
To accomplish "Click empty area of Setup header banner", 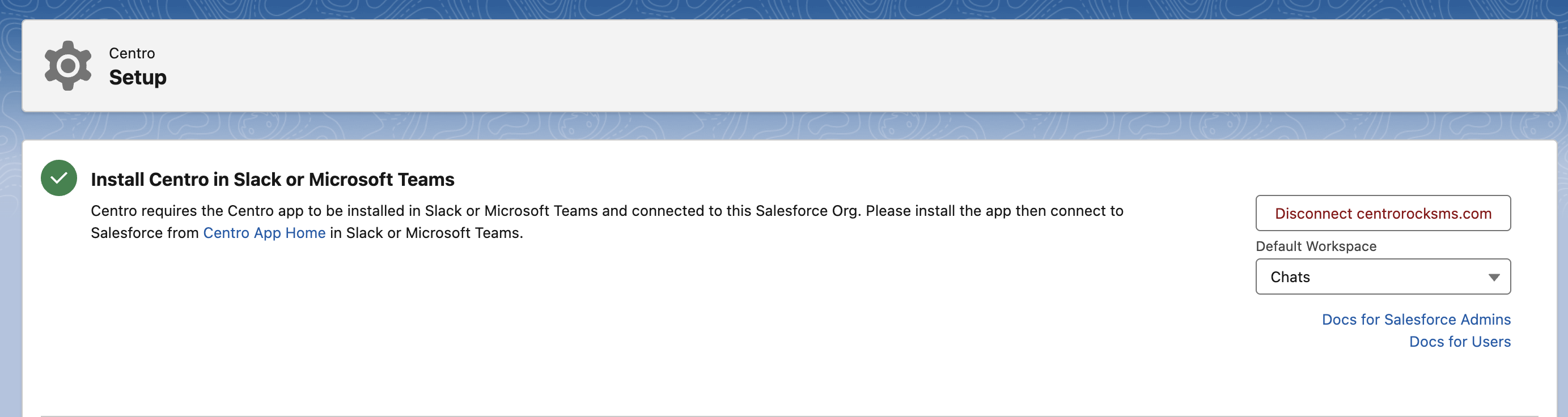I will [x=852, y=66].
